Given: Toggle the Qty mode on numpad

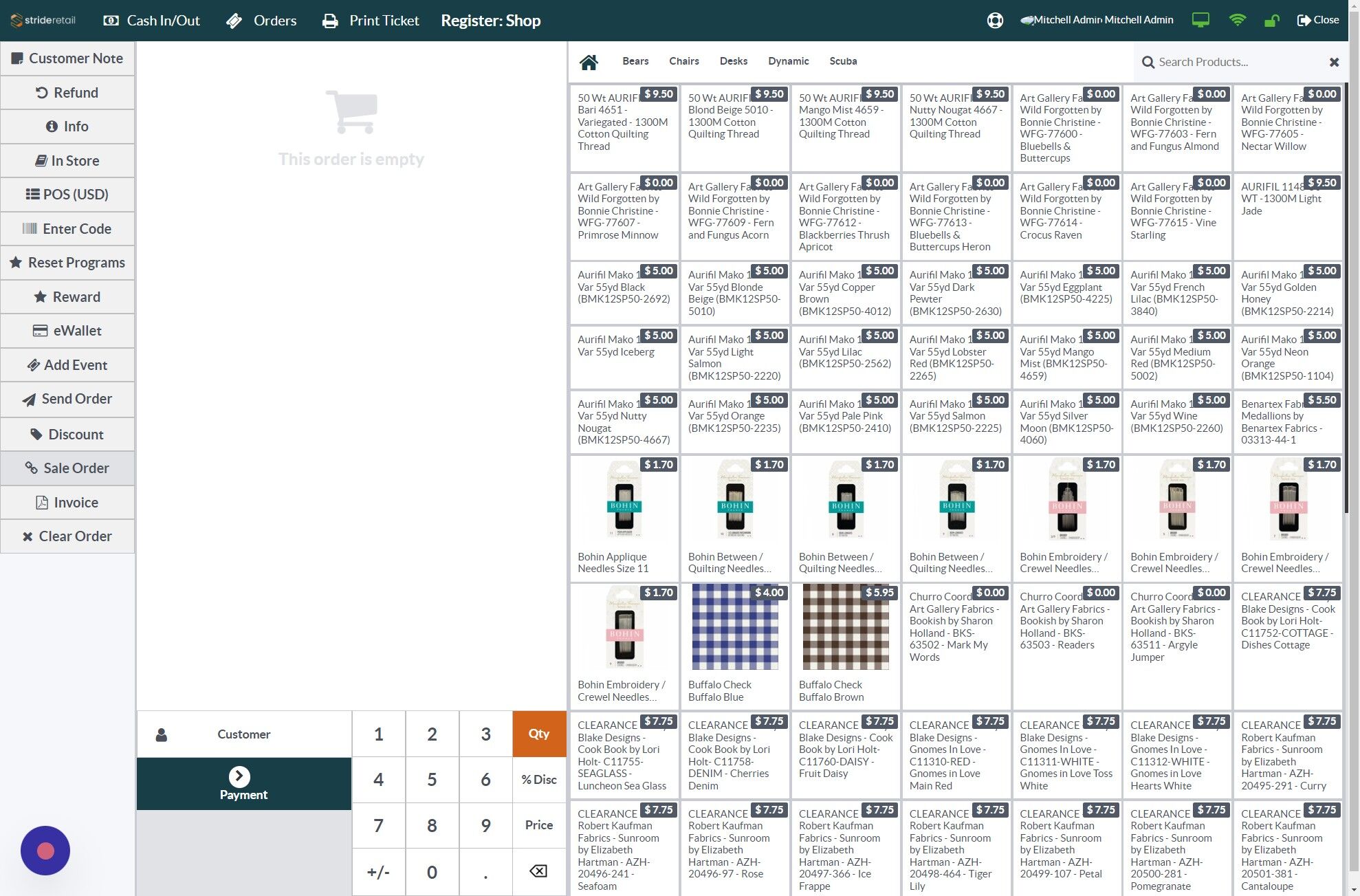Looking at the screenshot, I should [538, 734].
